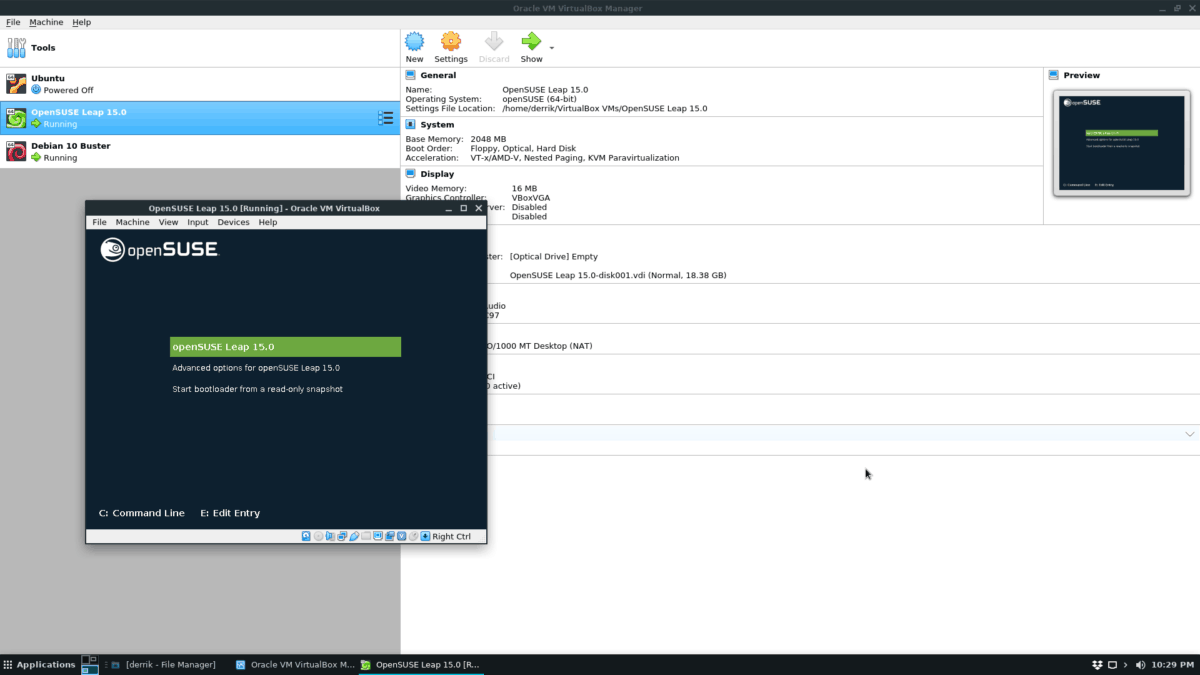The width and height of the screenshot is (1200, 675).
Task: Select the openSUSE Leap 15.0 boot entry
Action: click(285, 346)
